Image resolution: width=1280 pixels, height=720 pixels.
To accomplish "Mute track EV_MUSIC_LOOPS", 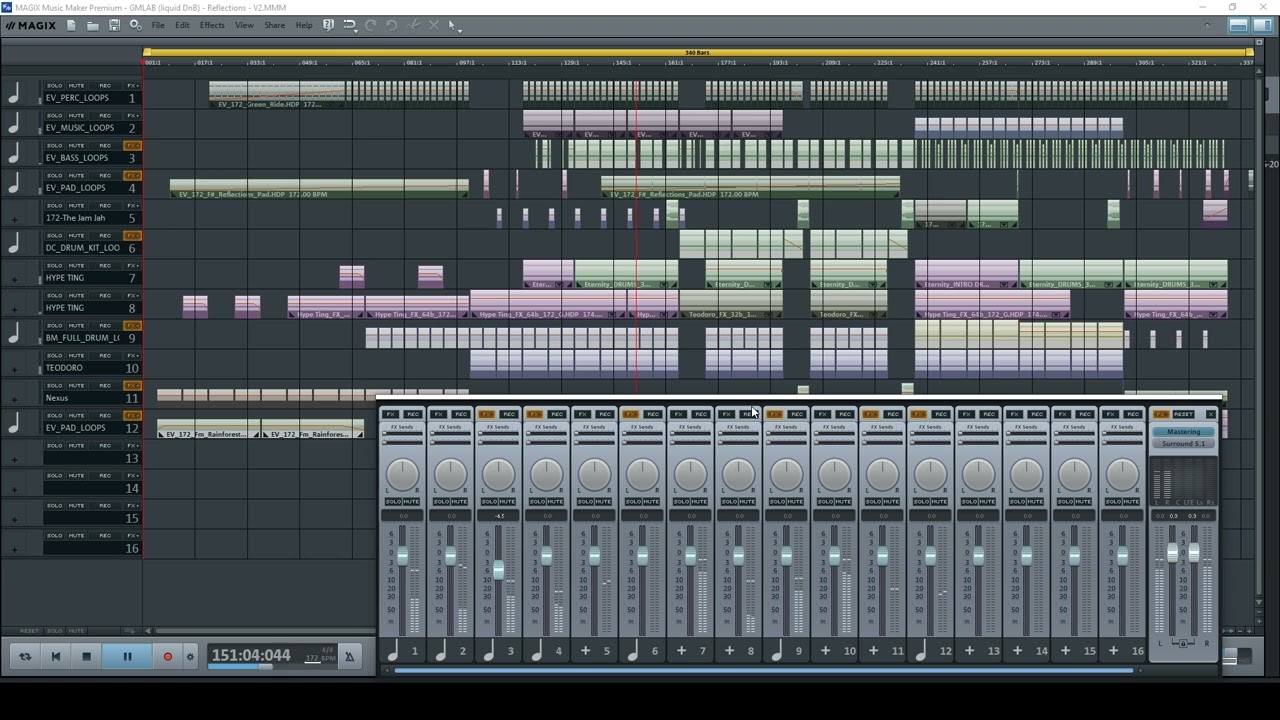I will [77, 116].
